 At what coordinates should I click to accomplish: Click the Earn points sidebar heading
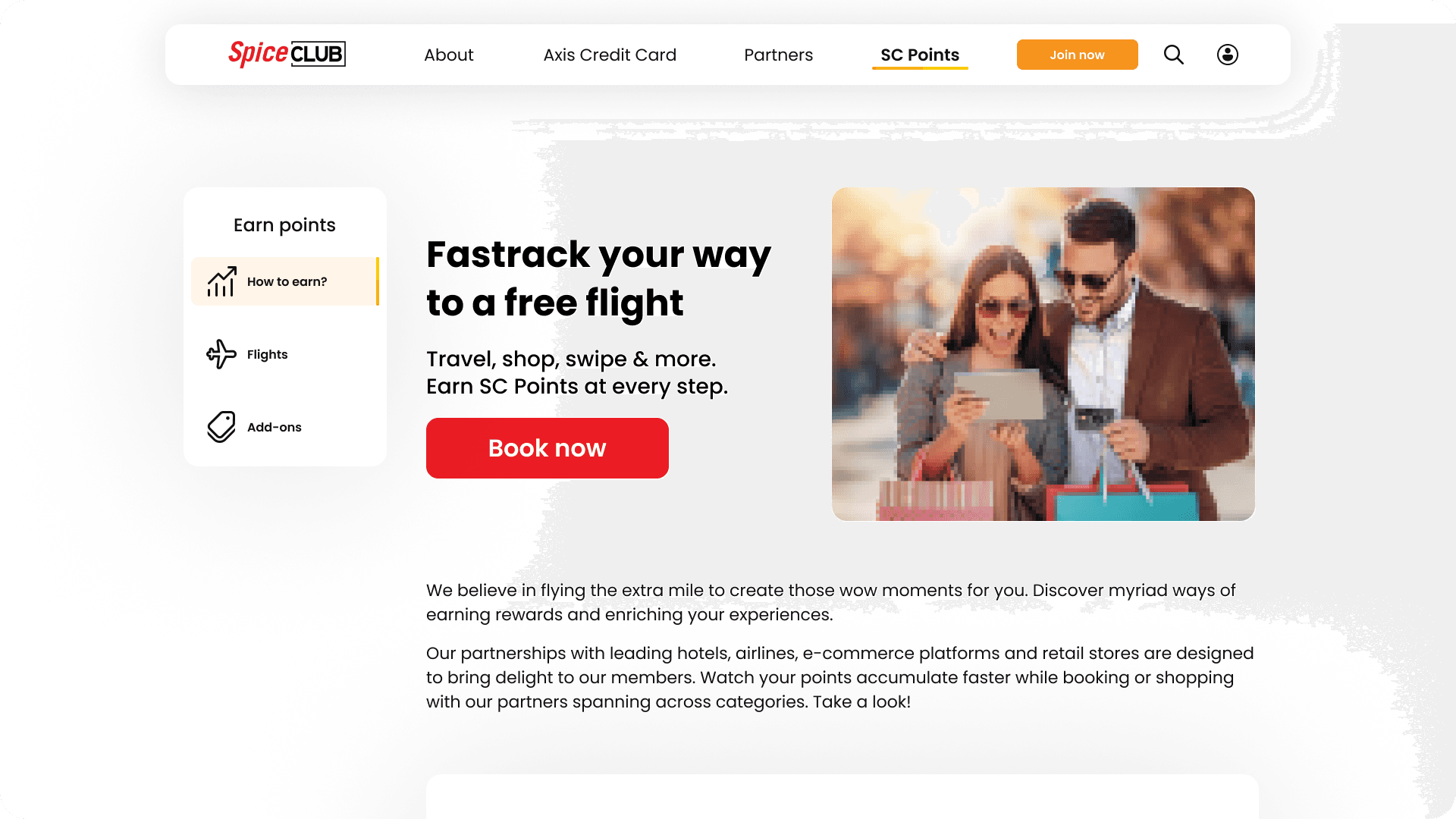point(284,225)
